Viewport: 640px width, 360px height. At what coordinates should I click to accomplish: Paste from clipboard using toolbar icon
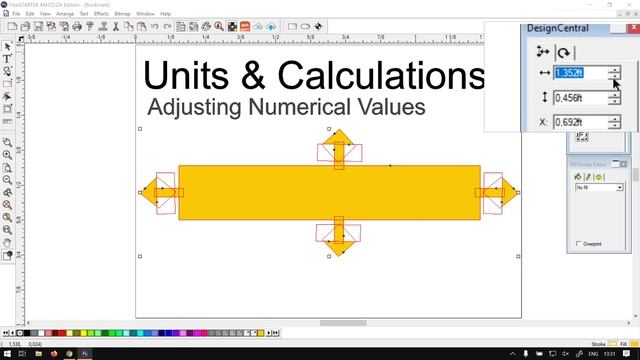(142, 27)
